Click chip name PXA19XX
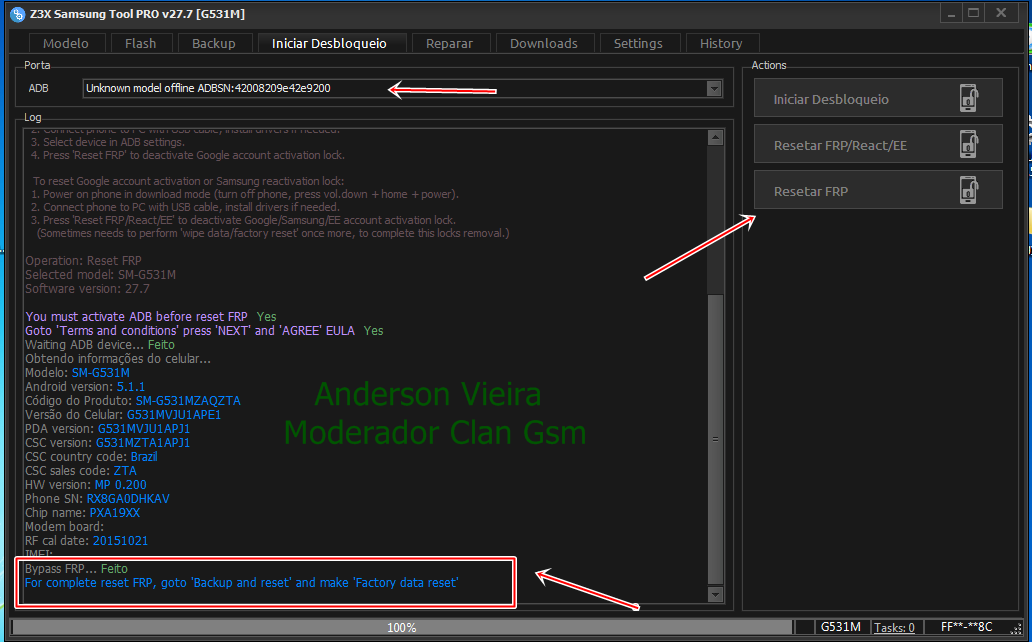This screenshot has height=642, width=1032. coord(115,512)
